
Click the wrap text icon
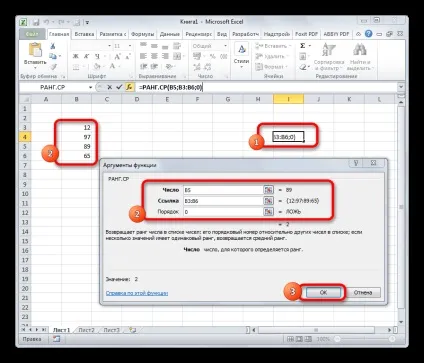pos(177,46)
